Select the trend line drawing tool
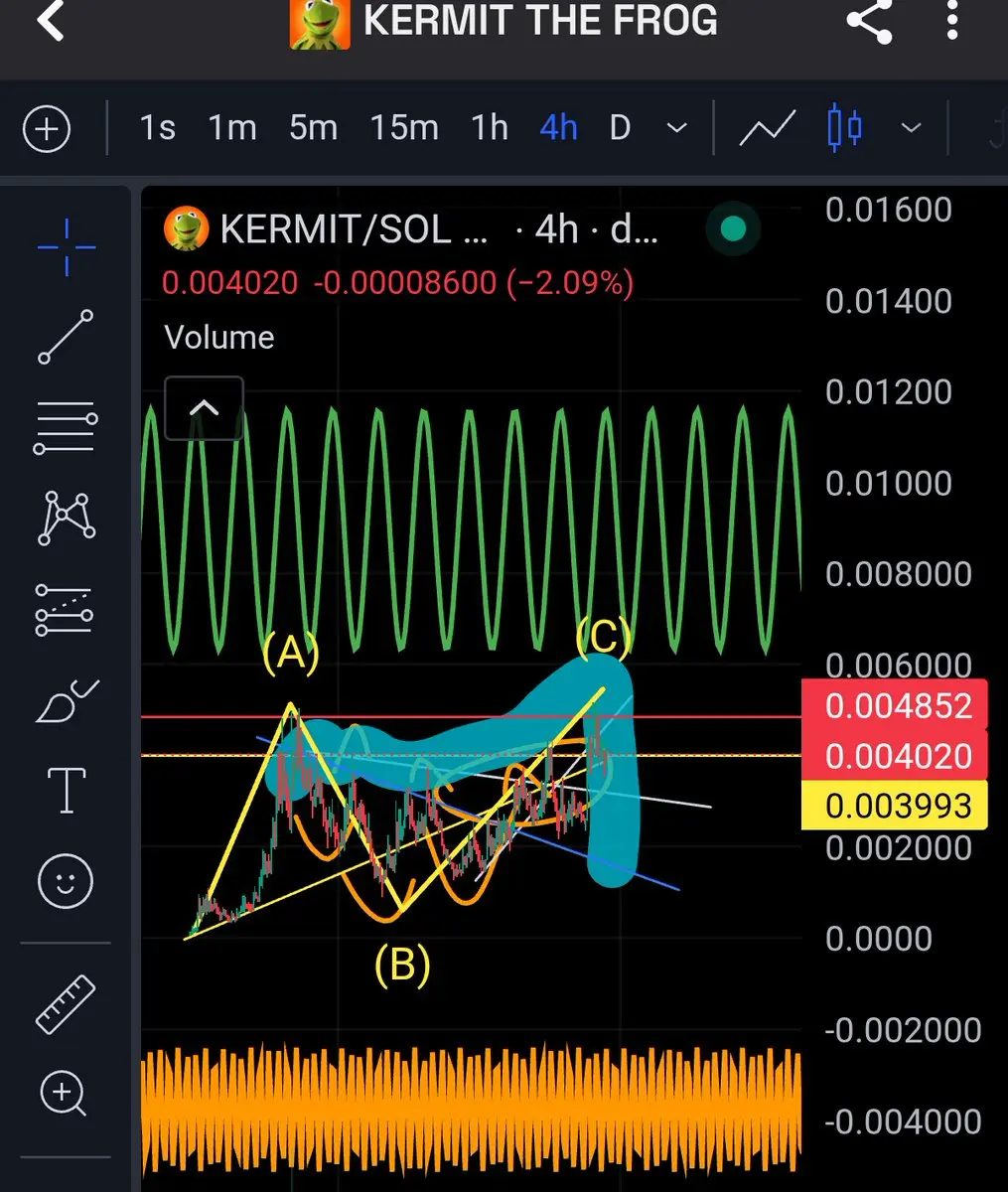The image size is (1008, 1192). tap(66, 337)
